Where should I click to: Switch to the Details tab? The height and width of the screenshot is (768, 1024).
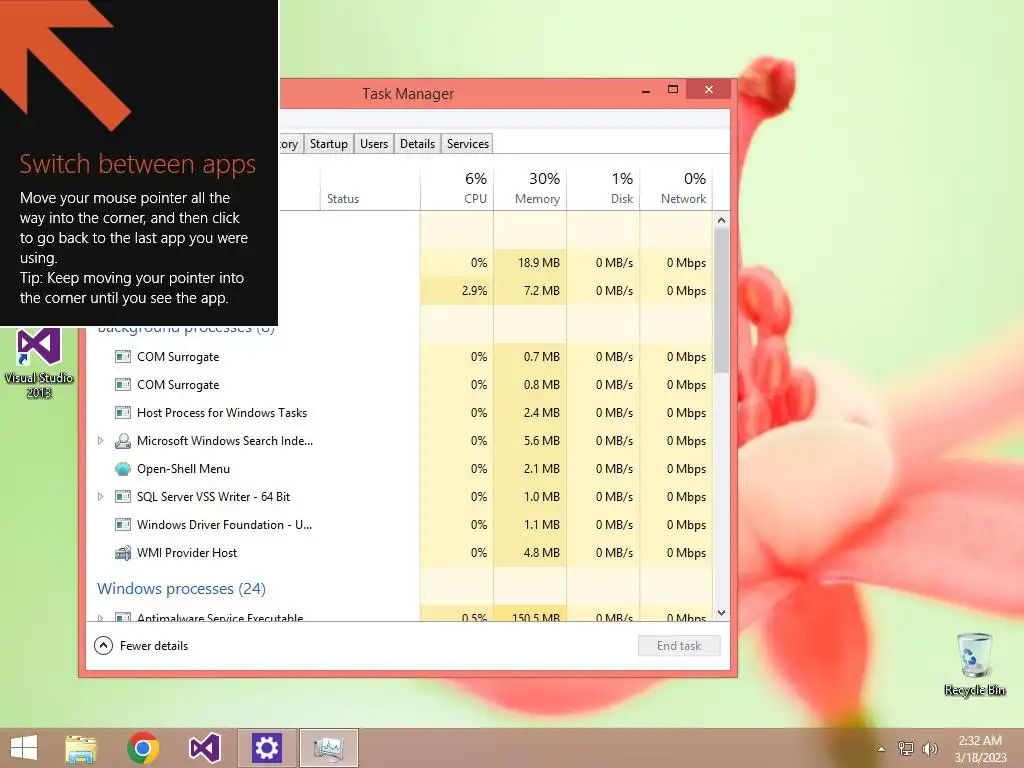pos(417,144)
